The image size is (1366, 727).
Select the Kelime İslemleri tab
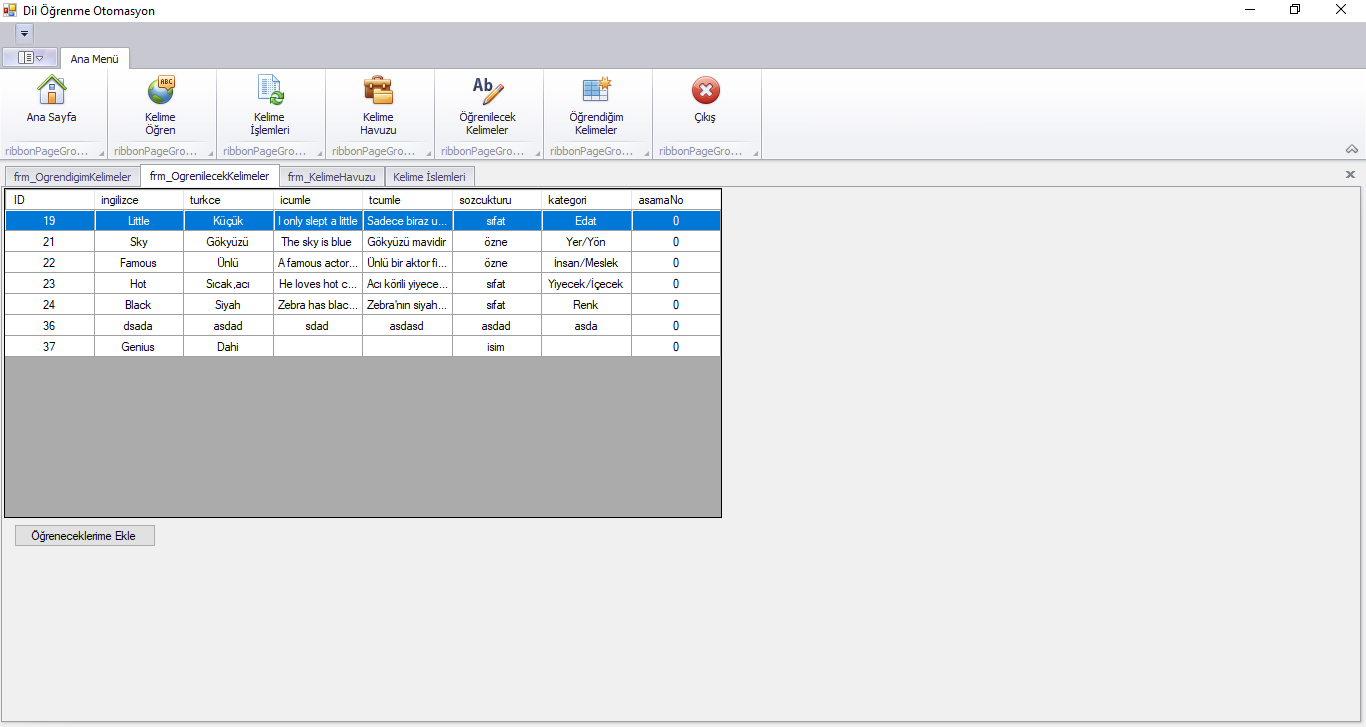(x=429, y=176)
